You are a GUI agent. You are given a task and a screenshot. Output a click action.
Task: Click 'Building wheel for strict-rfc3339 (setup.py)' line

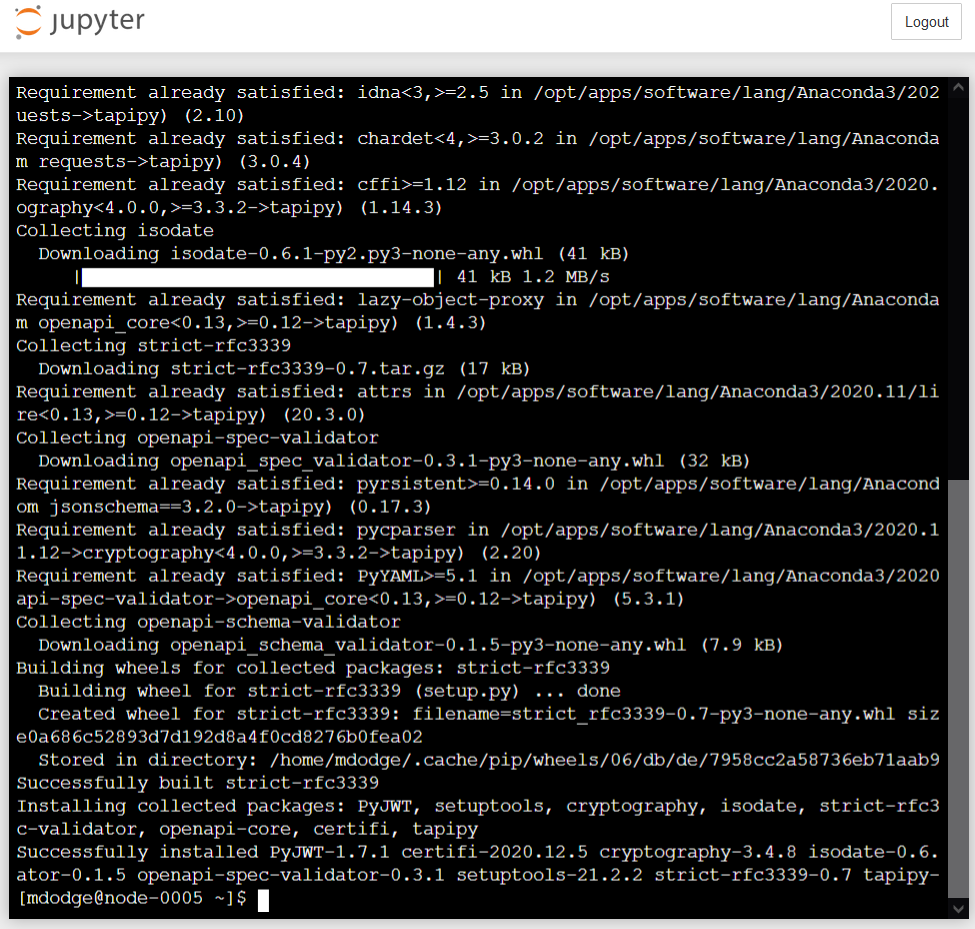tap(330, 691)
